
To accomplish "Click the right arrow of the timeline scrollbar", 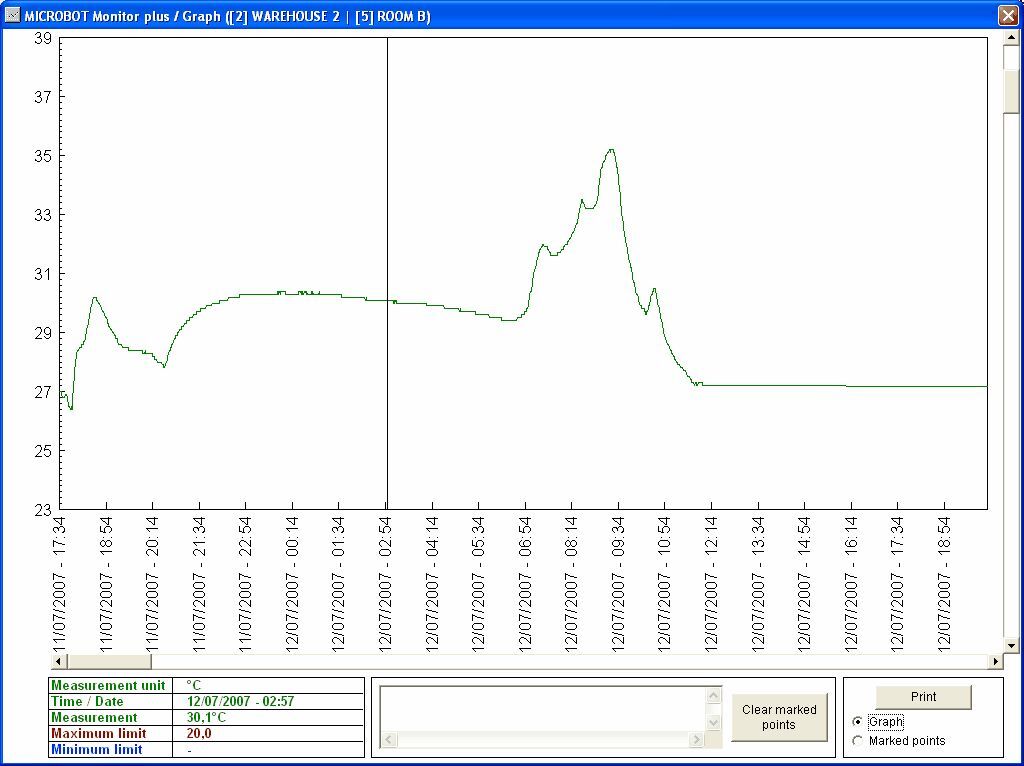I will coord(995,662).
